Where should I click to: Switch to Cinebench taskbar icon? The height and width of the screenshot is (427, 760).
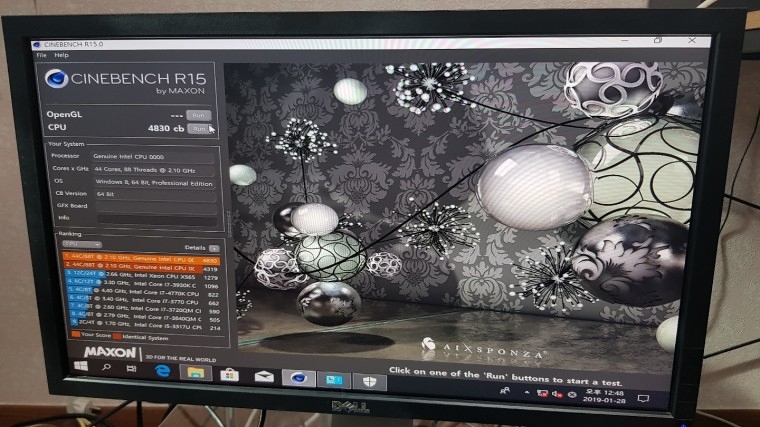[299, 379]
